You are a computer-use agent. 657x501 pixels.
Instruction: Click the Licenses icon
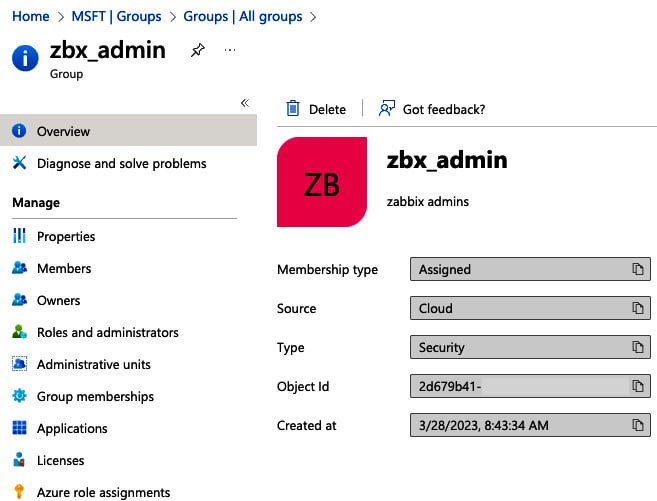pyautogui.click(x=19, y=460)
